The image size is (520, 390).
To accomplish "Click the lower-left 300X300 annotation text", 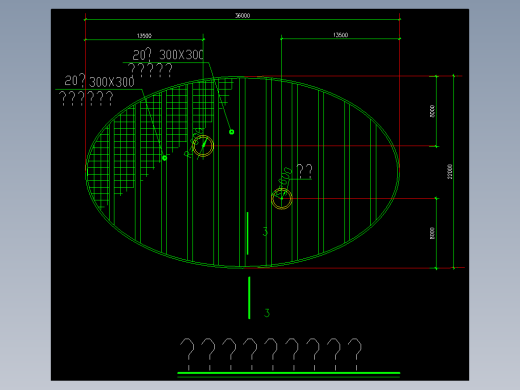I will (112, 82).
